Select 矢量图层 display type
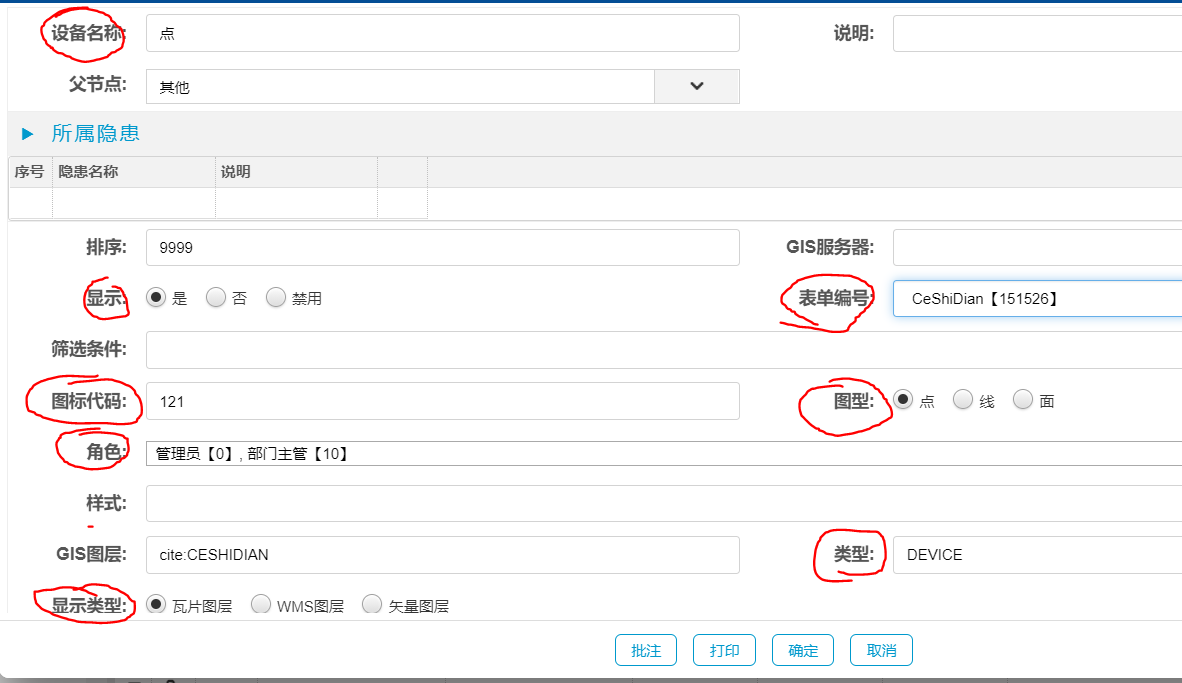The height and width of the screenshot is (683, 1182). (372, 605)
